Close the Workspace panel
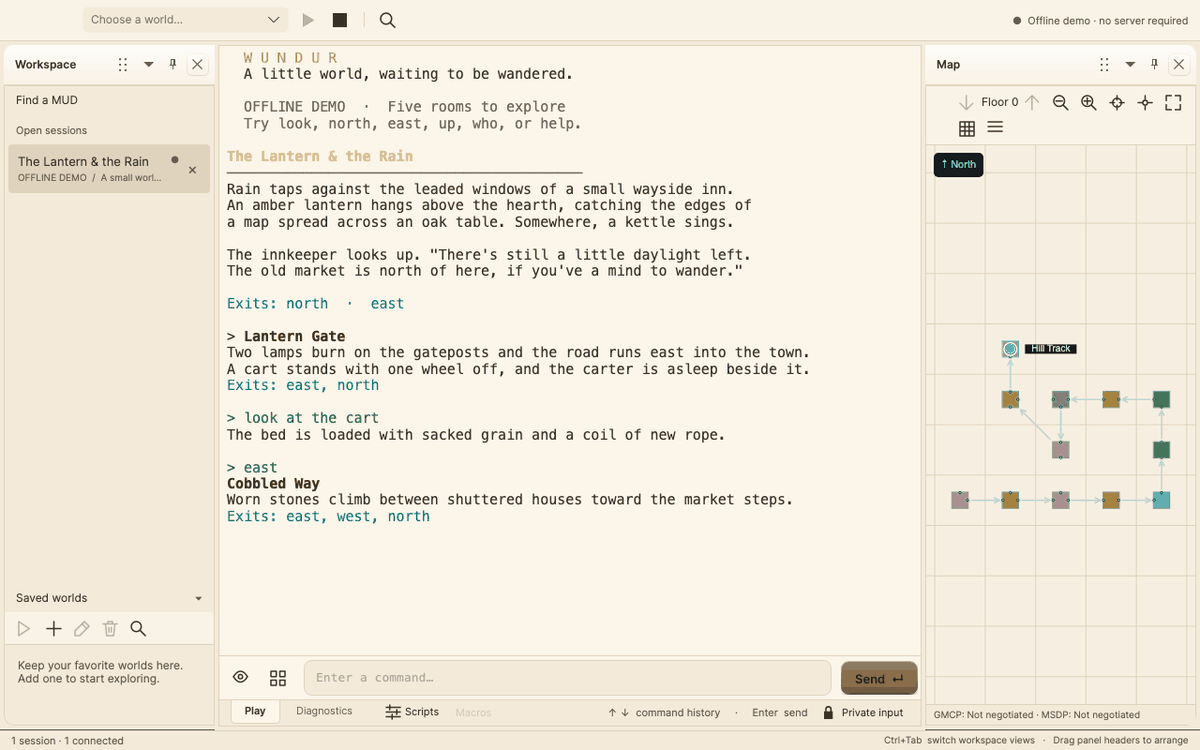This screenshot has height=750, width=1200. (x=198, y=64)
